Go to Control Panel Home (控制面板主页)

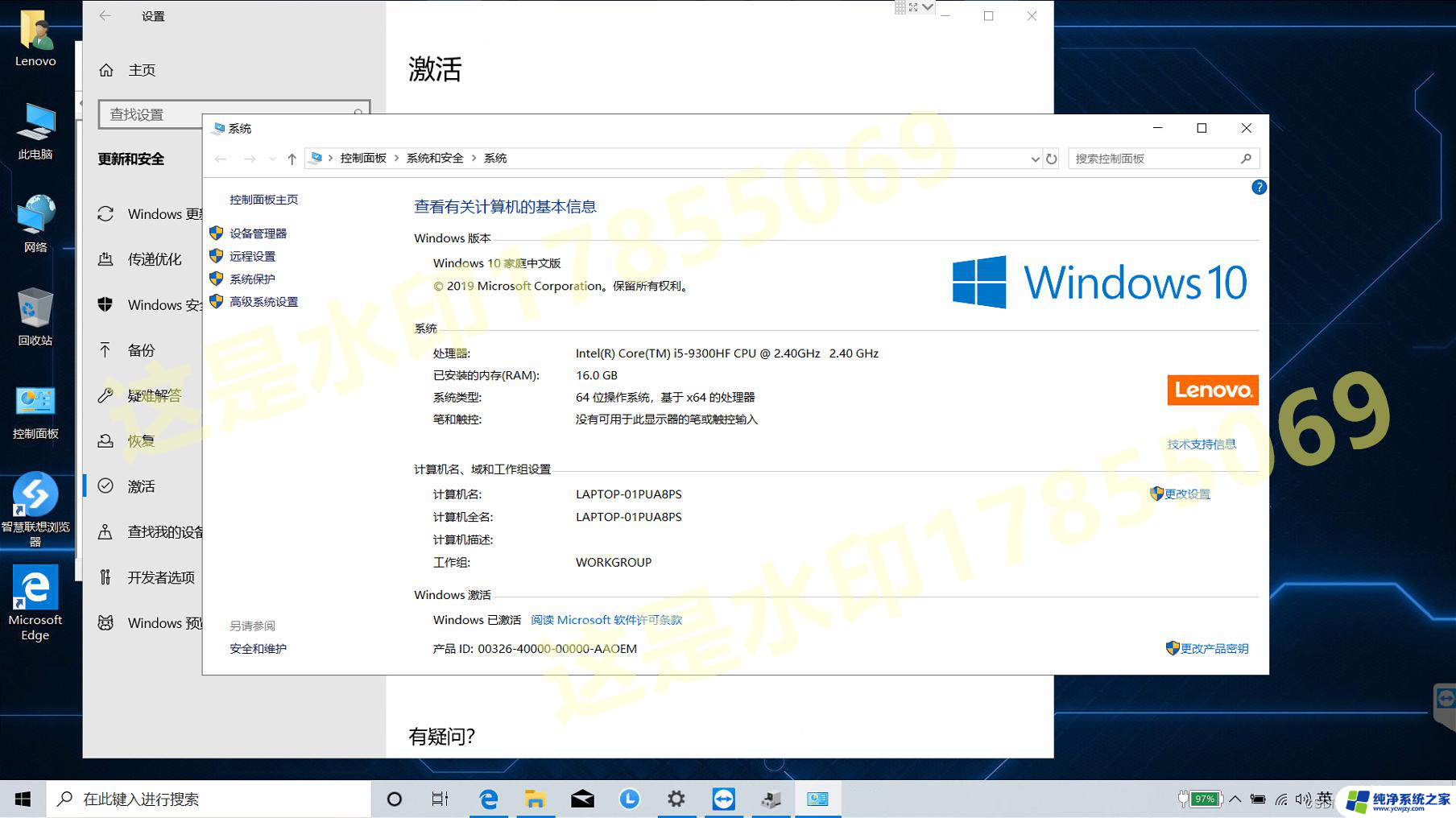[263, 199]
